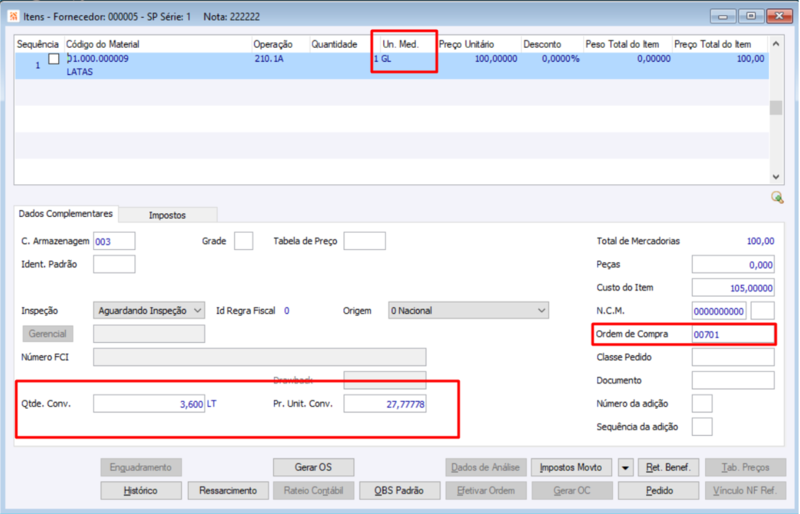Click the Número FCI field
The image size is (800, 514).
[260, 357]
